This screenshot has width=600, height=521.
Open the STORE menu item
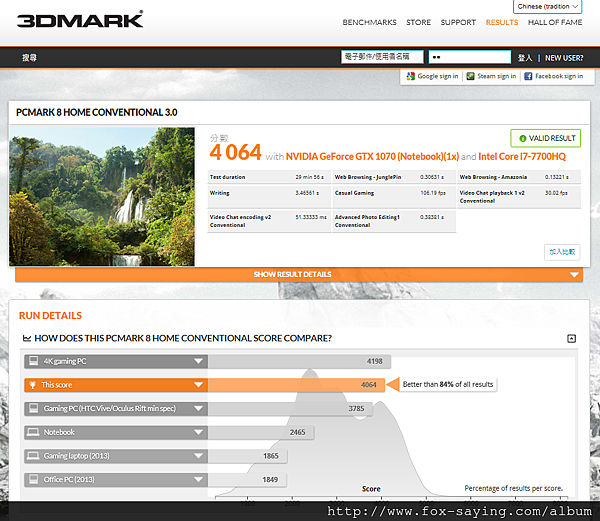[418, 22]
